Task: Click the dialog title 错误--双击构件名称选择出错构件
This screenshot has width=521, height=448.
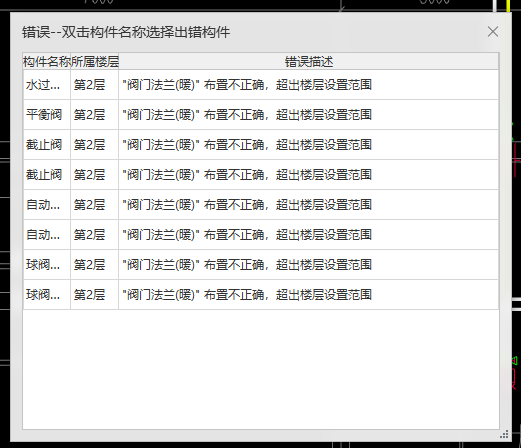Action: tap(126, 32)
